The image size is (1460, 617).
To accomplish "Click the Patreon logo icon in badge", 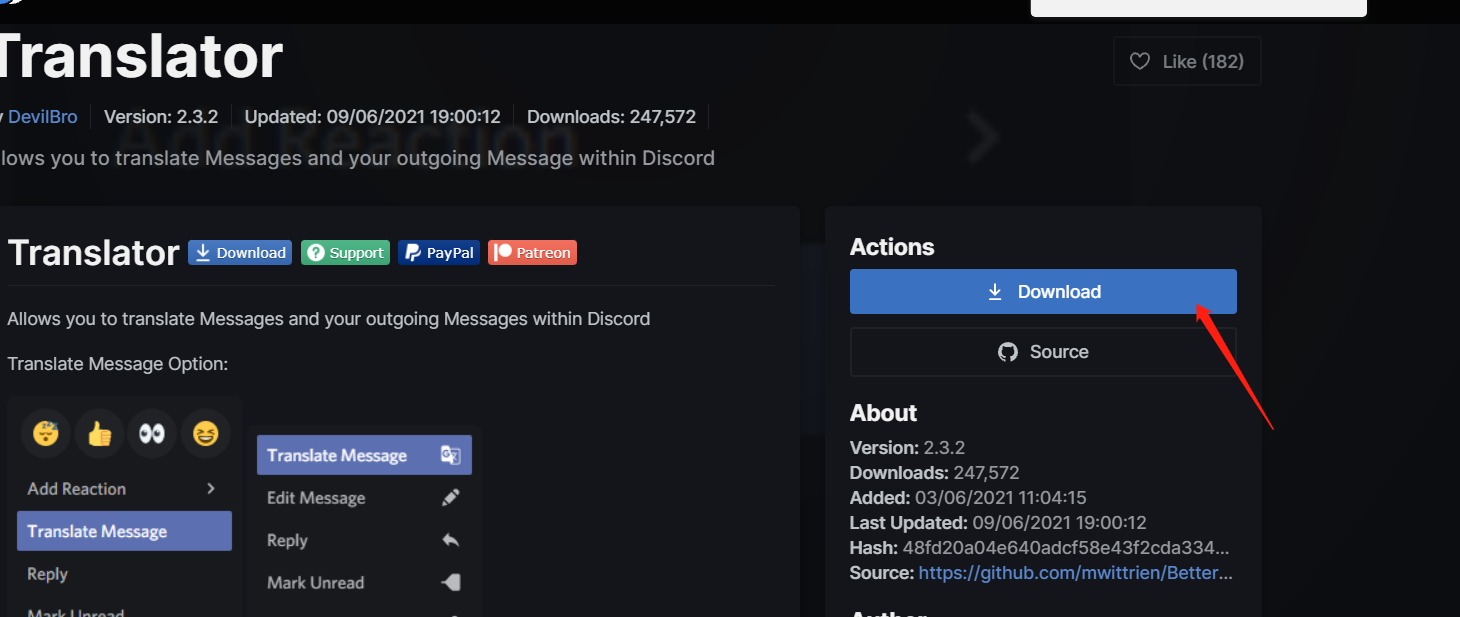I will 503,253.
